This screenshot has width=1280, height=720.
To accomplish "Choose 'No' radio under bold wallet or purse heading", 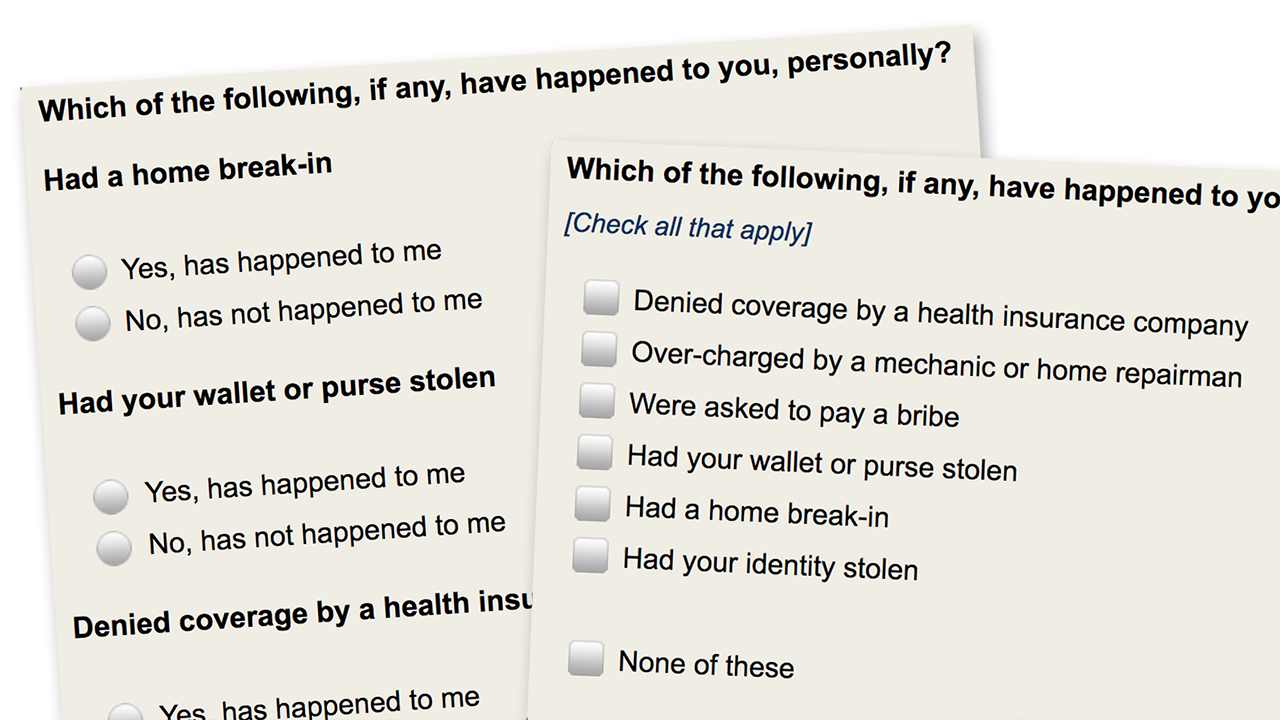I will pos(114,546).
